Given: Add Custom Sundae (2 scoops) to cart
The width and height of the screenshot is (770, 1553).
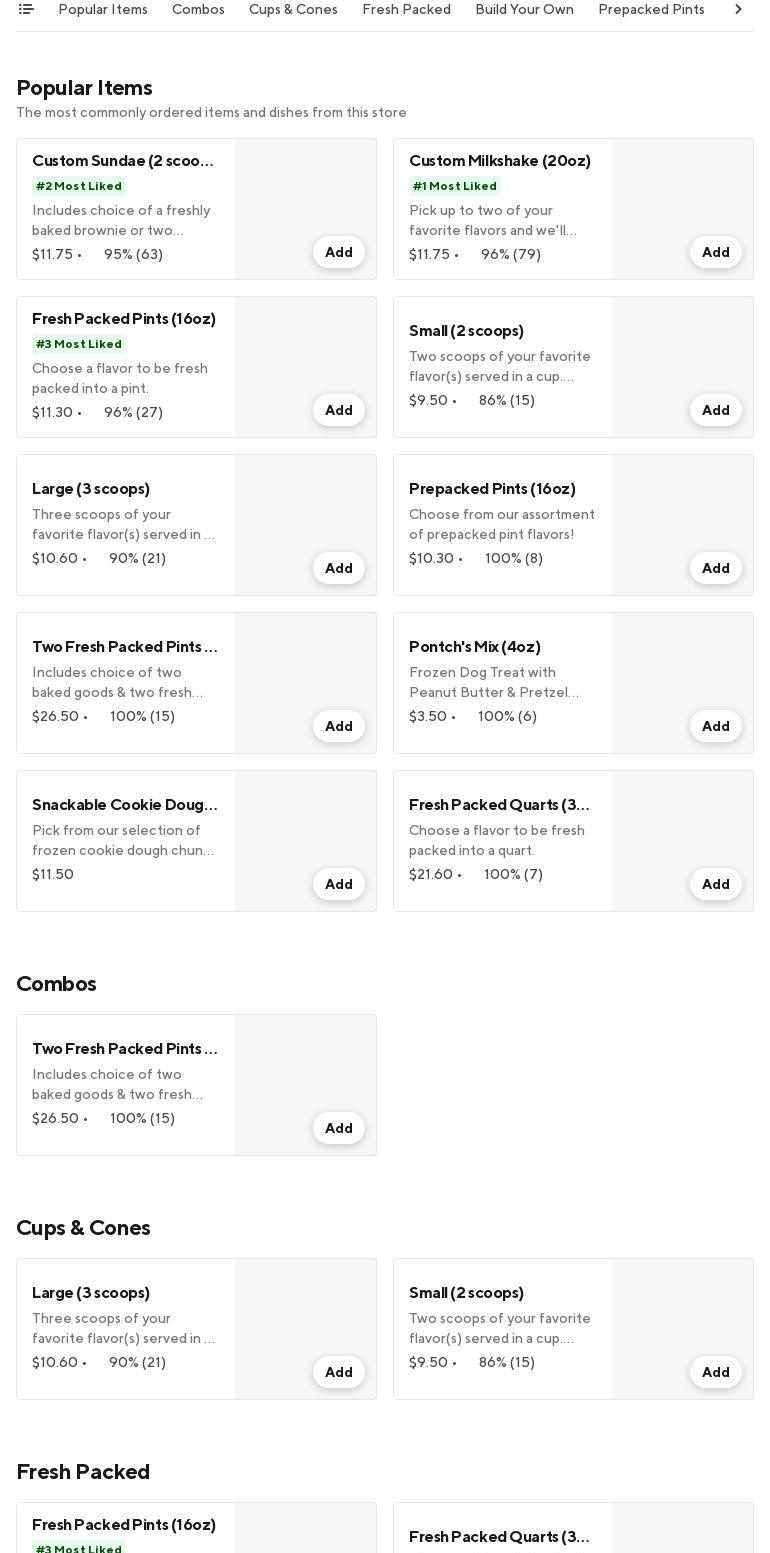Looking at the screenshot, I should pos(339,253).
